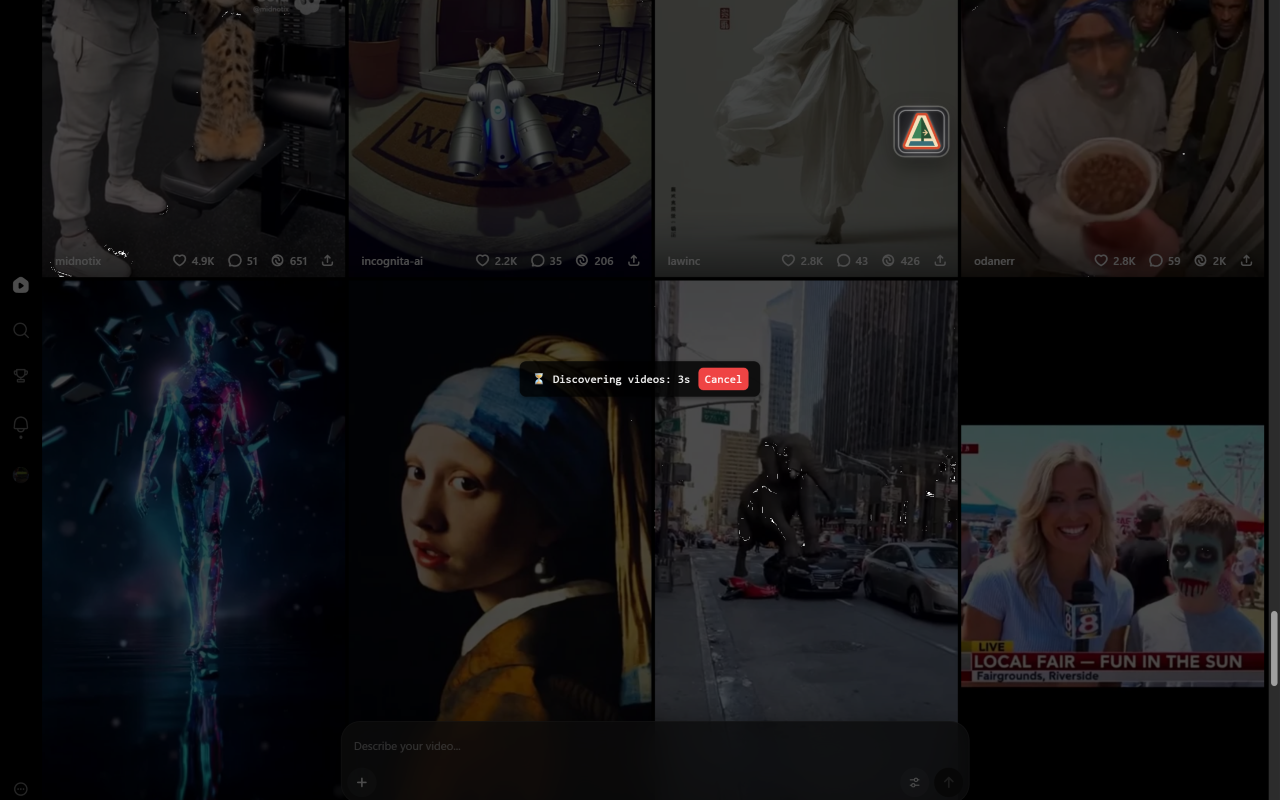
Task: Submit prompt with the up arrow icon
Action: pos(947,782)
